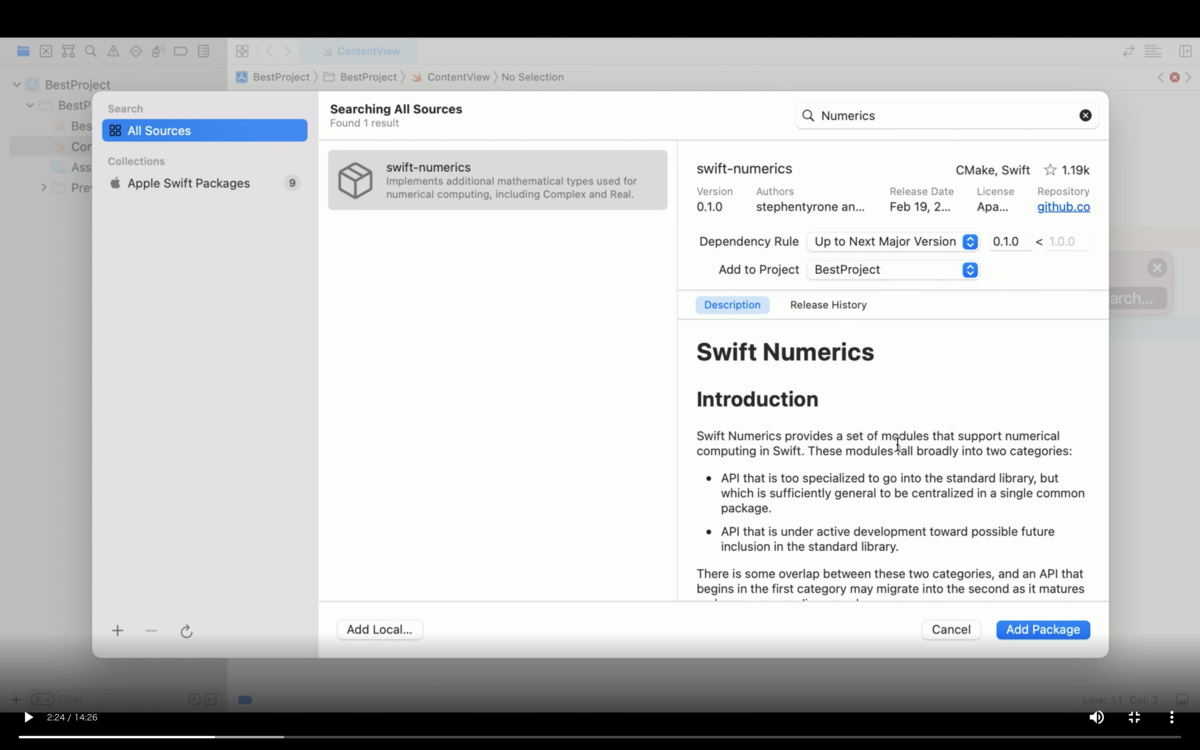The image size is (1200, 750).
Task: Switch to the Release History tab
Action: click(x=828, y=305)
